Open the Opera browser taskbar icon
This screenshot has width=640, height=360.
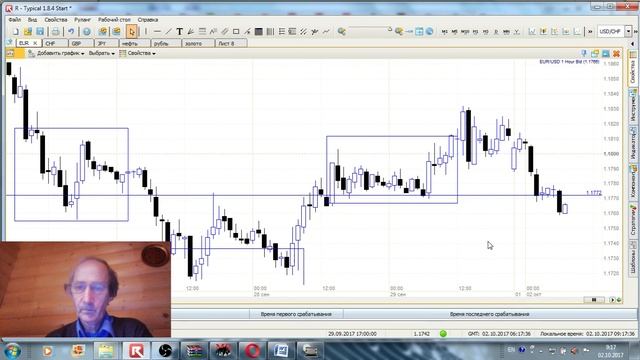(x=252, y=351)
